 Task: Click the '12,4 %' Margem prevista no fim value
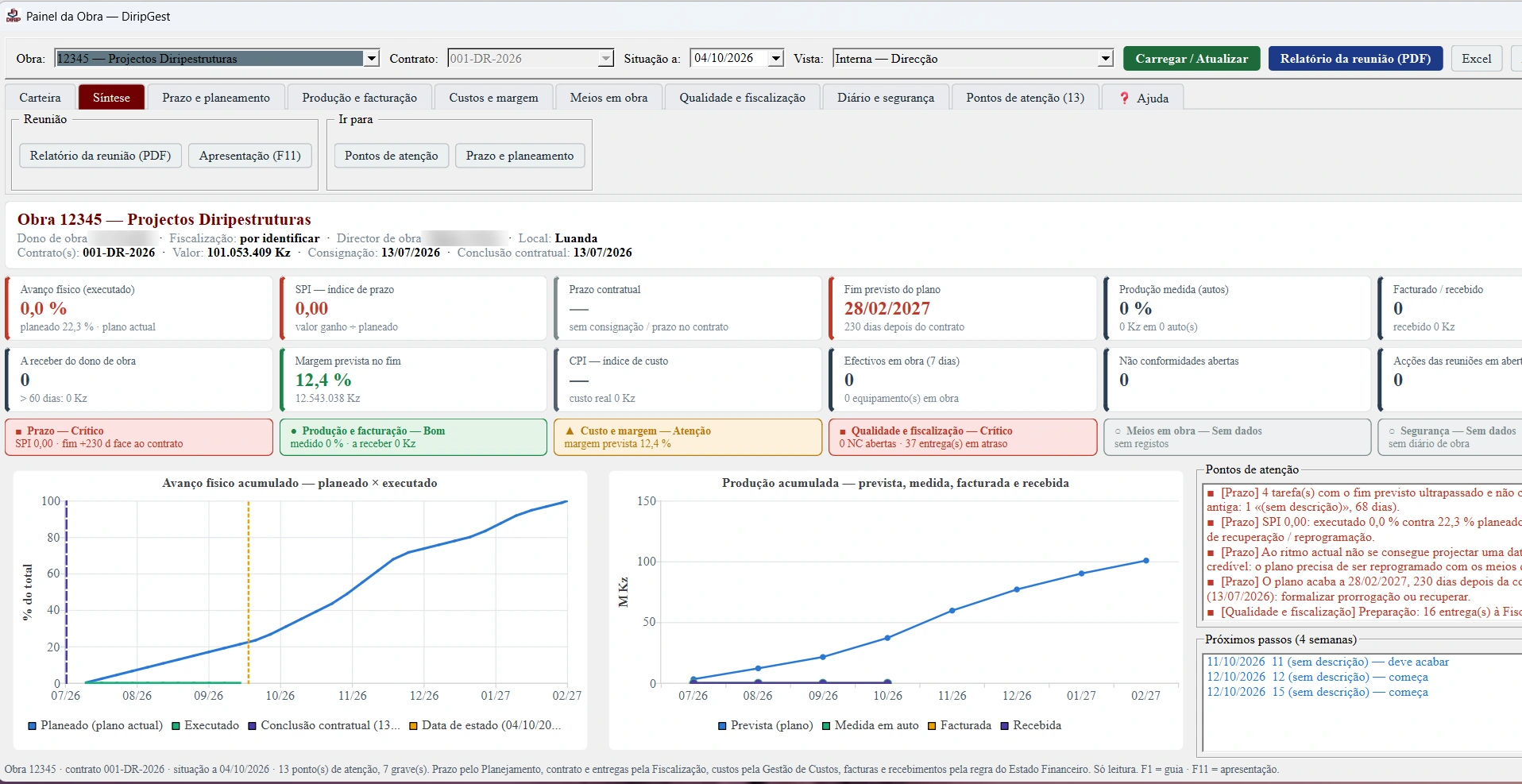pos(323,380)
